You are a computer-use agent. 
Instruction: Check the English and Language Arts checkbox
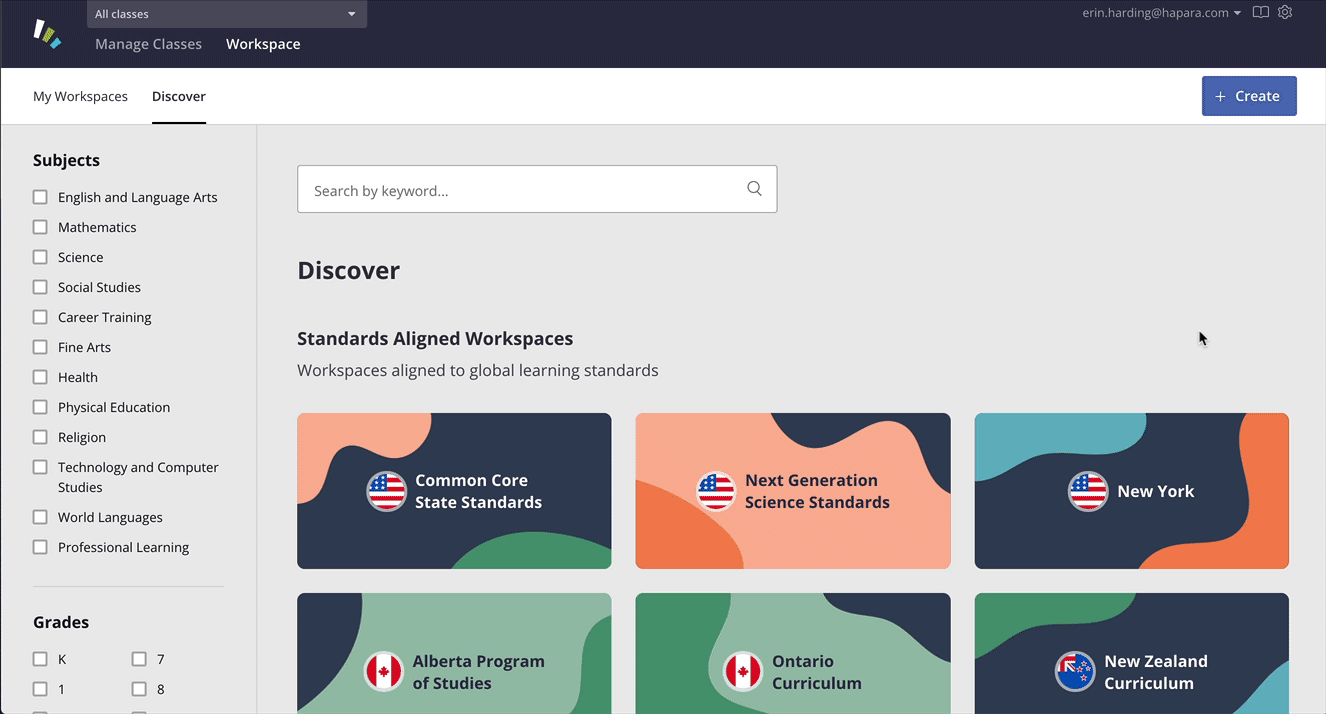[40, 197]
